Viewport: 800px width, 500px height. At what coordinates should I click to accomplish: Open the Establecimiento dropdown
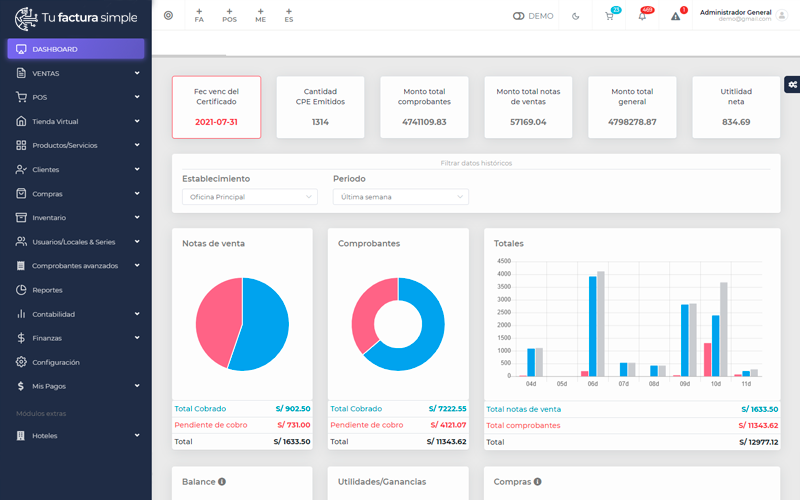[x=249, y=197]
